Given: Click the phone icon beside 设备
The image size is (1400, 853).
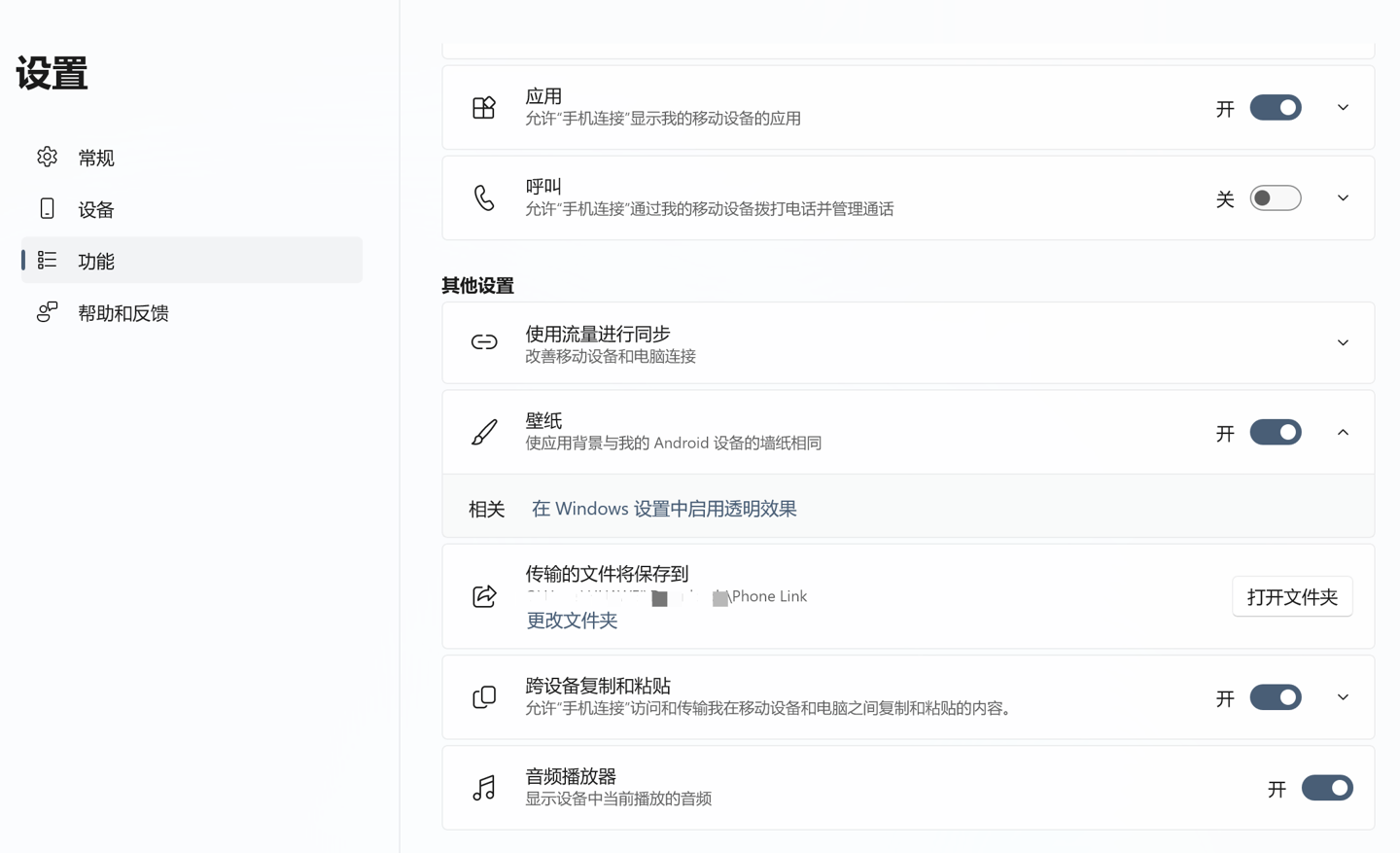Looking at the screenshot, I should 47,208.
